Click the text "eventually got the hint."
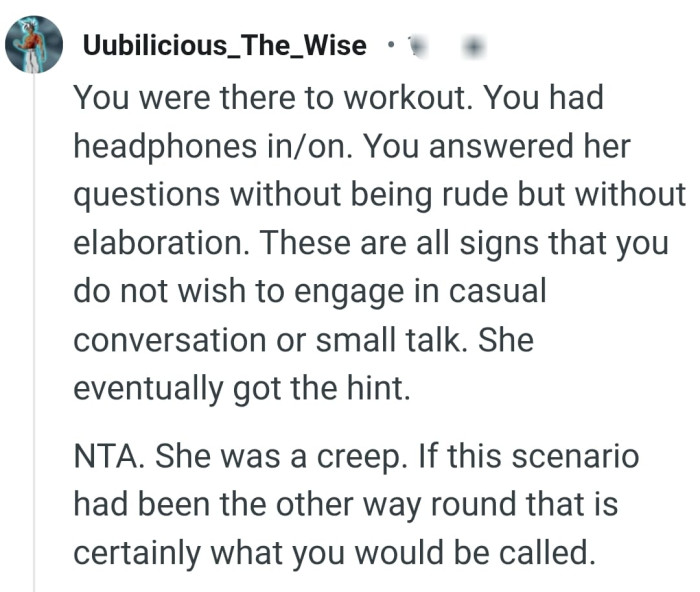Viewport: 700px width, 592px height. (x=242, y=388)
